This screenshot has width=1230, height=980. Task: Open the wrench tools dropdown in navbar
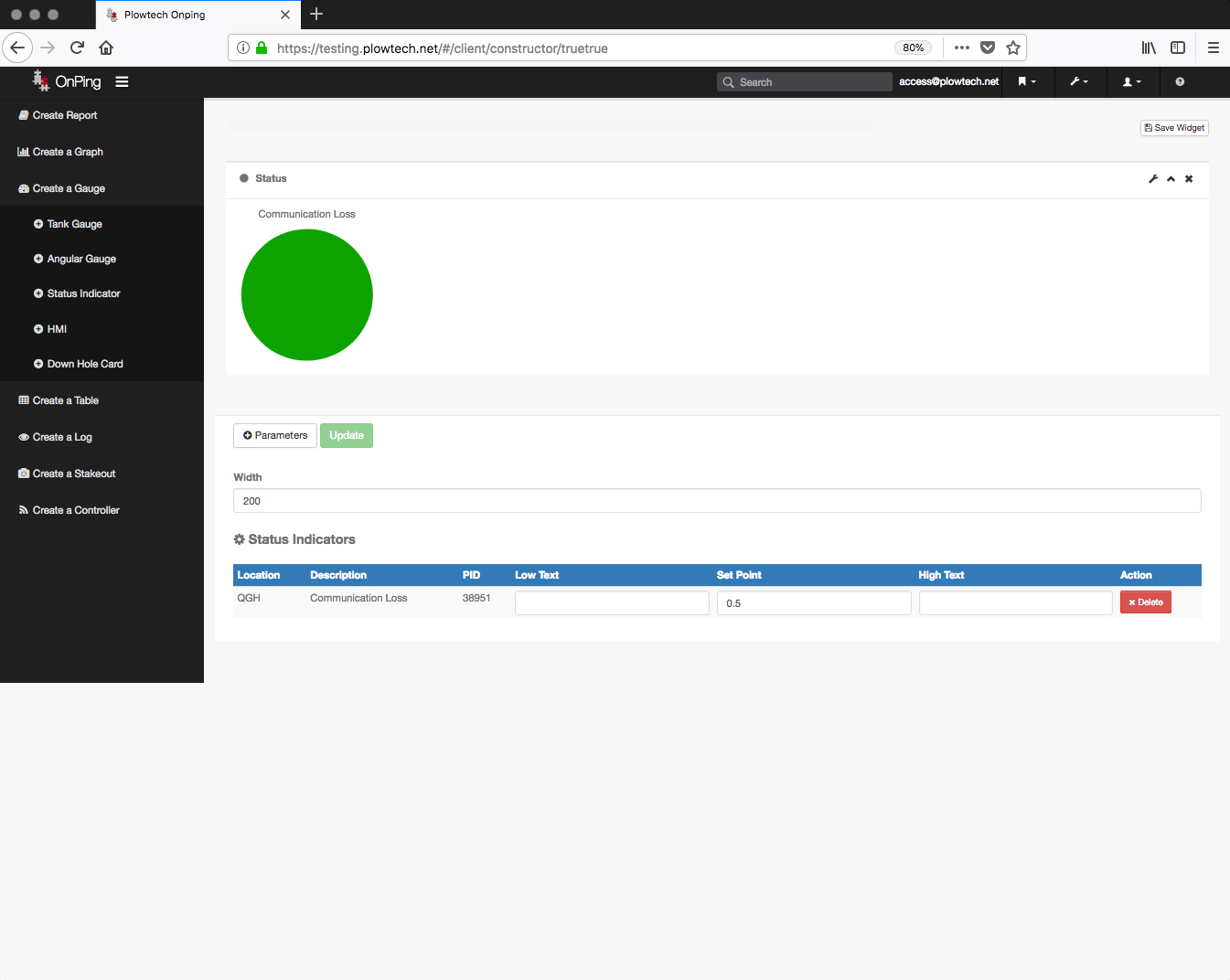point(1079,82)
